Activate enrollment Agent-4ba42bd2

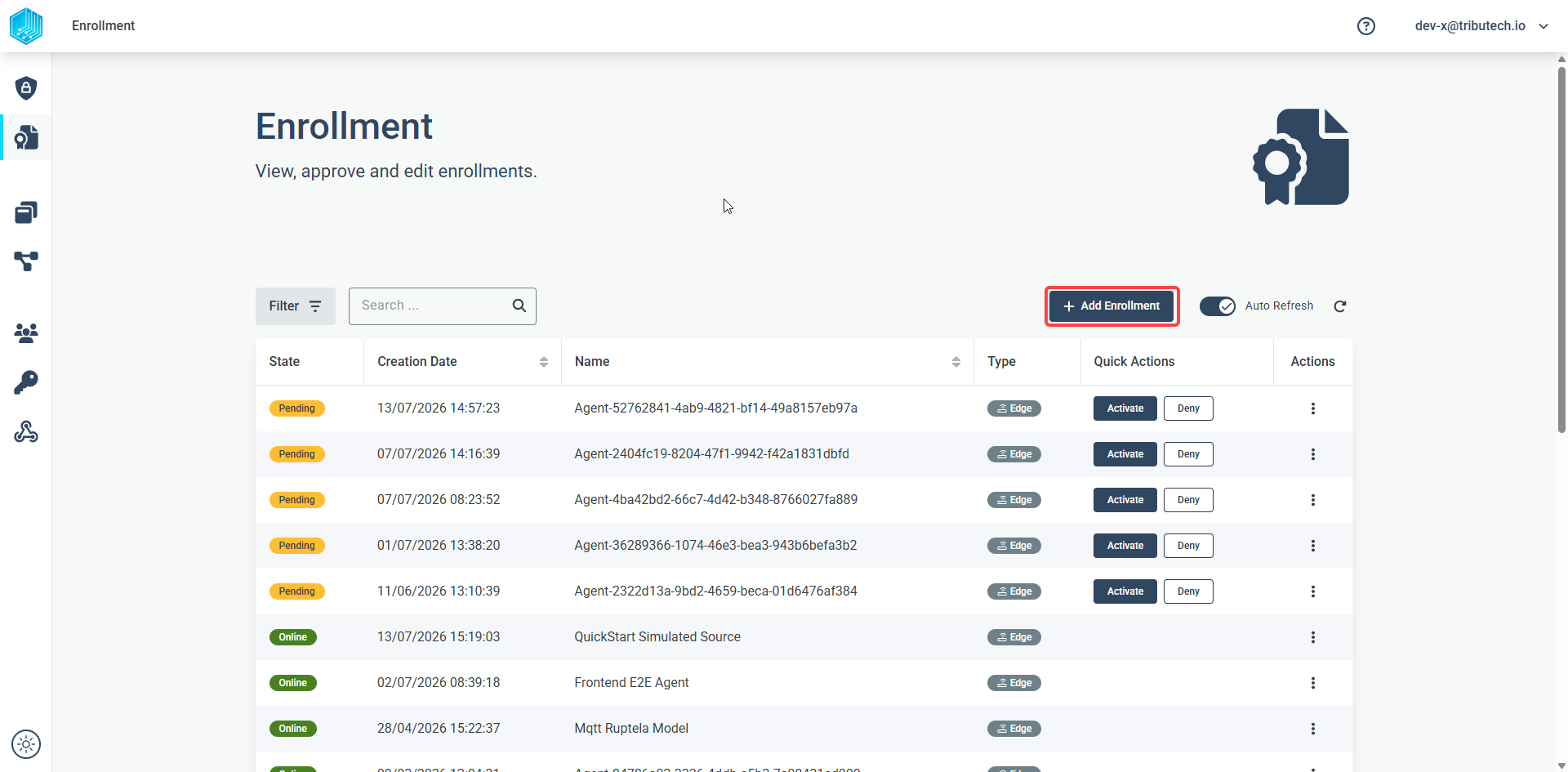click(1125, 500)
